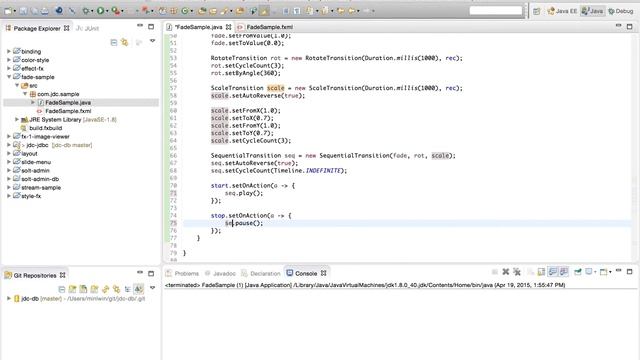Click the New Java Class green icon

tap(185, 11)
